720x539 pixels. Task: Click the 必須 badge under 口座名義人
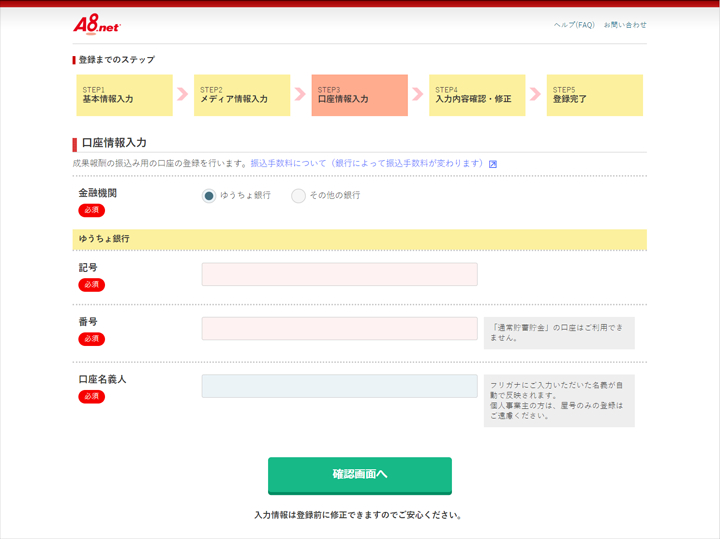[91, 397]
